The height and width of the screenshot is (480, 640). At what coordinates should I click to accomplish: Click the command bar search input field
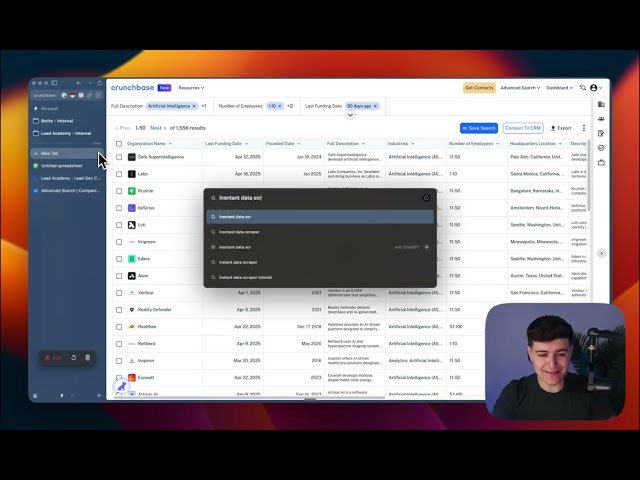click(318, 198)
